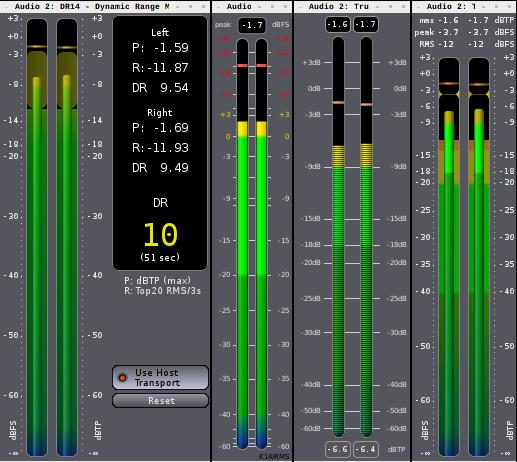The width and height of the screenshot is (517, 462).
Task: Click the P: dBTP (max) legend text
Action: pos(157,280)
